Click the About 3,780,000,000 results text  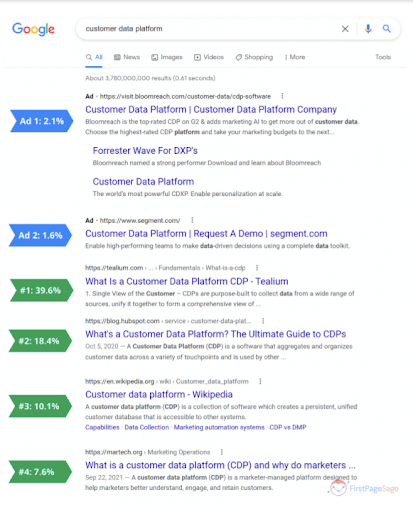pos(150,78)
